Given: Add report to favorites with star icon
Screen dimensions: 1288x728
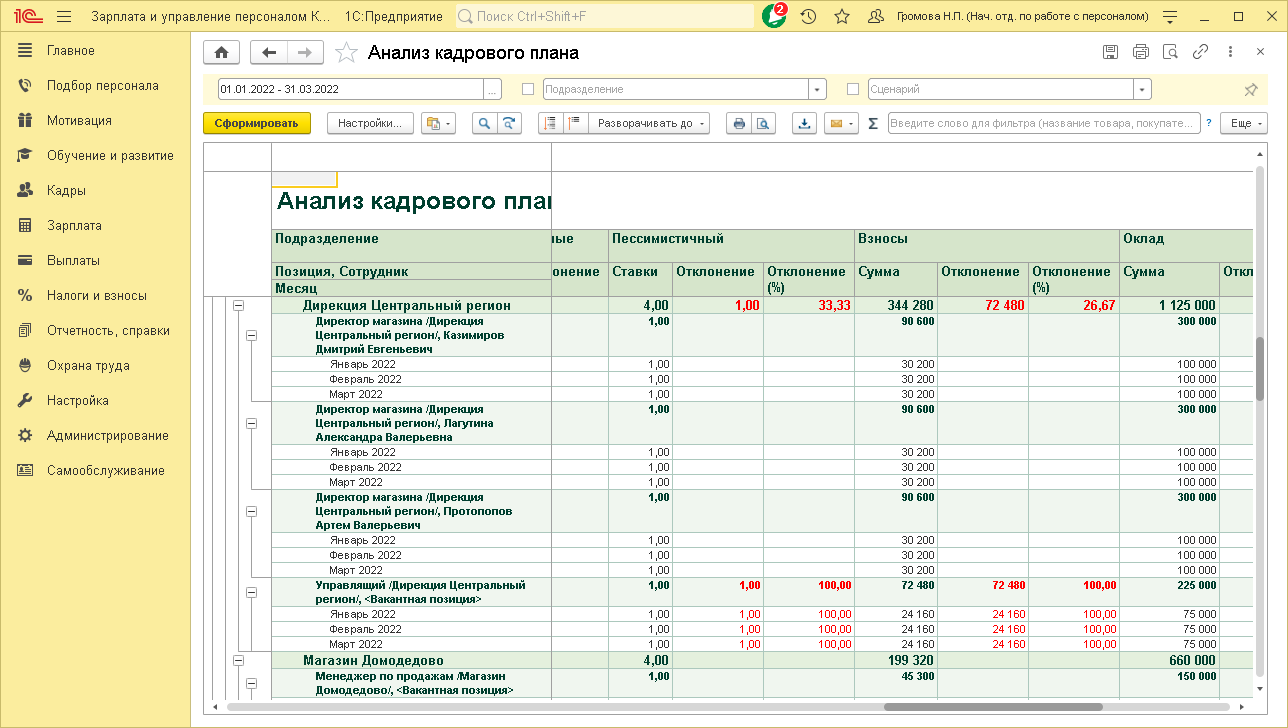Looking at the screenshot, I should point(346,53).
